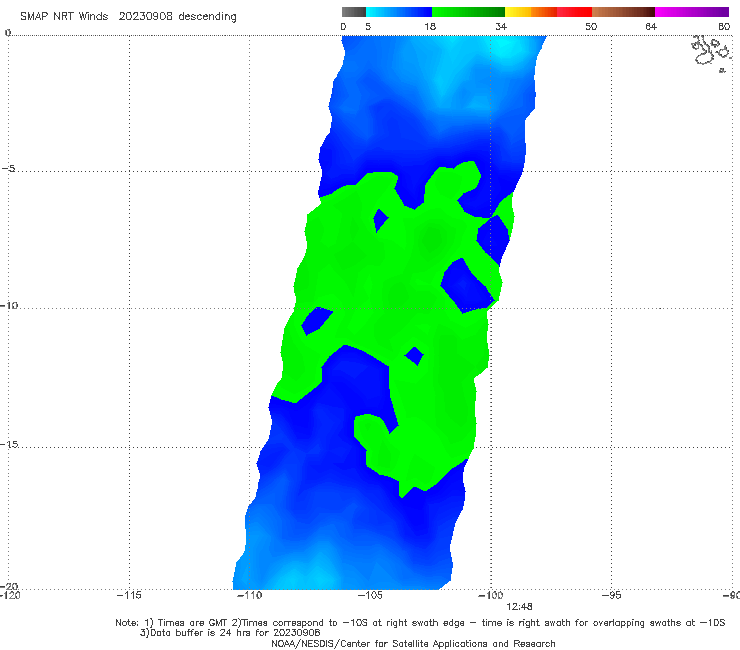Click the Galapagos islands outline on the map
This screenshot has width=740, height=650.
pos(712,52)
